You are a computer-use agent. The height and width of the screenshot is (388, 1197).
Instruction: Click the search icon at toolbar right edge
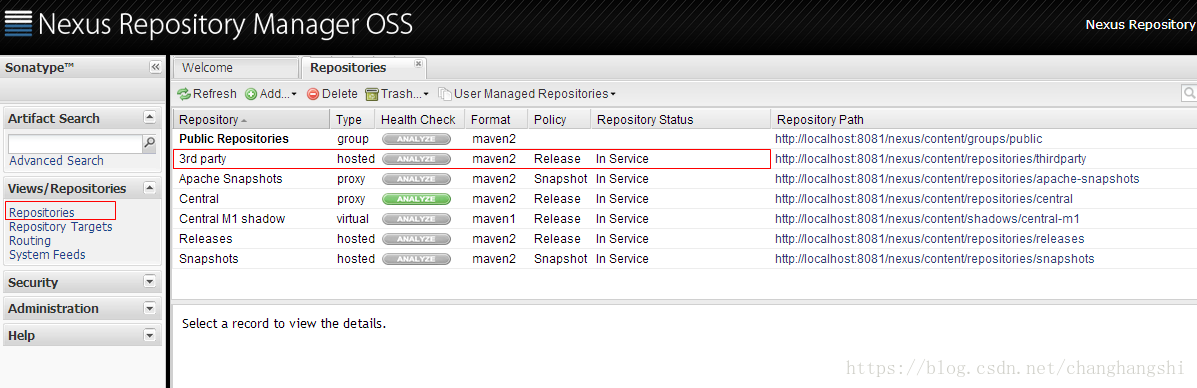pyautogui.click(x=1189, y=93)
